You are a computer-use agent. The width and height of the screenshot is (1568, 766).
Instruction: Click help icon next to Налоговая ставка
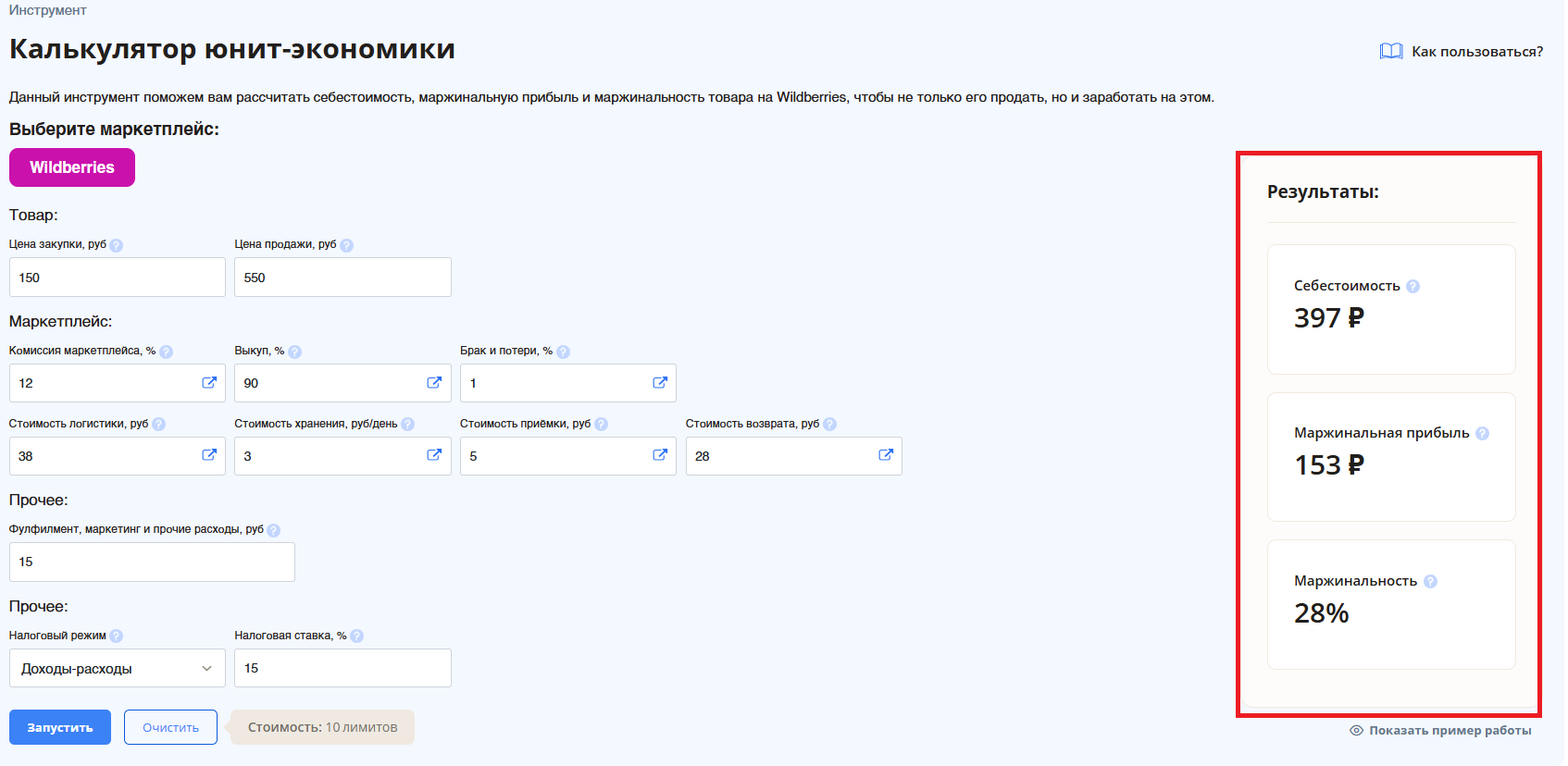coord(357,636)
